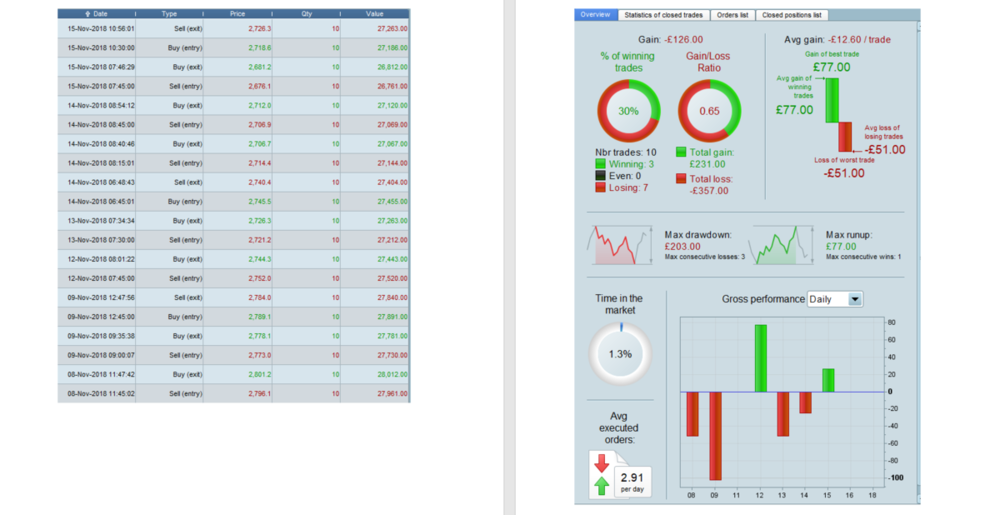The height and width of the screenshot is (515, 1000).
Task: Click the green Winning legend swatch
Action: [x=600, y=164]
